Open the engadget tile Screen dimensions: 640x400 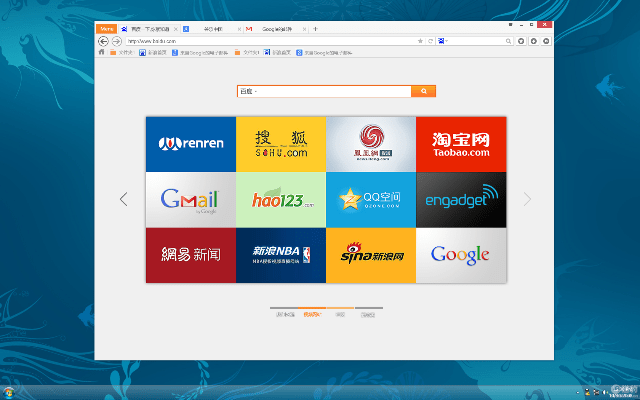(461, 200)
